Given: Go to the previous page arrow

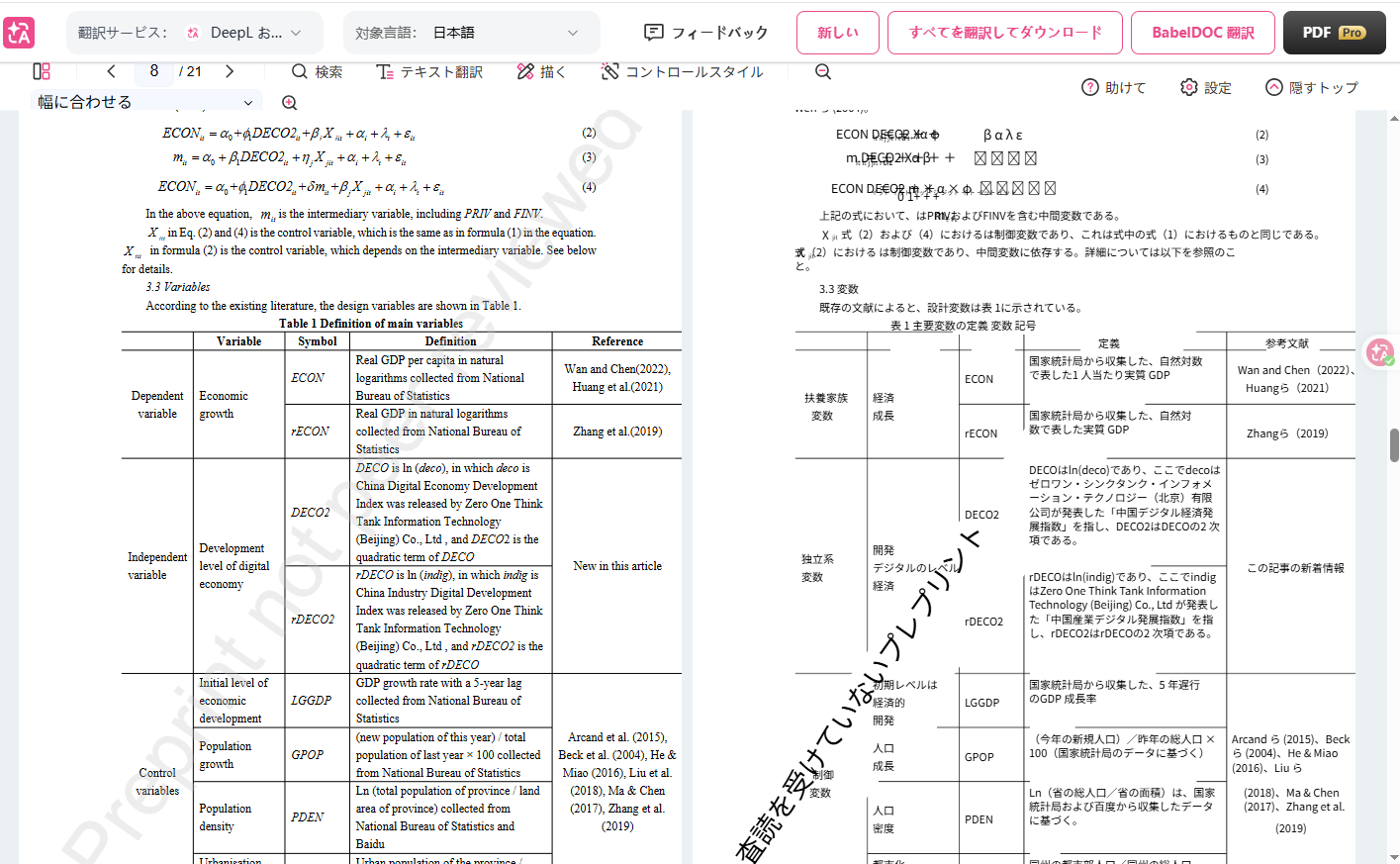Looking at the screenshot, I should tap(111, 71).
